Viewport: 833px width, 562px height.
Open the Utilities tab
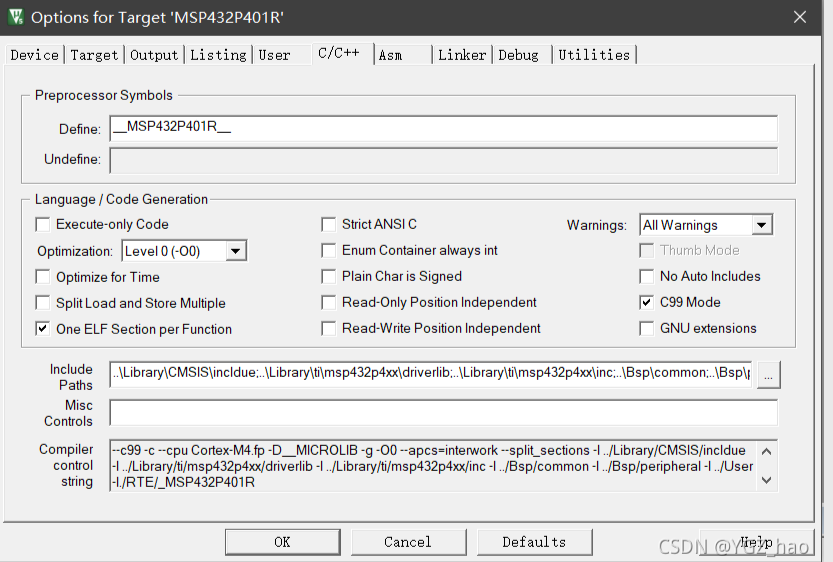point(594,55)
